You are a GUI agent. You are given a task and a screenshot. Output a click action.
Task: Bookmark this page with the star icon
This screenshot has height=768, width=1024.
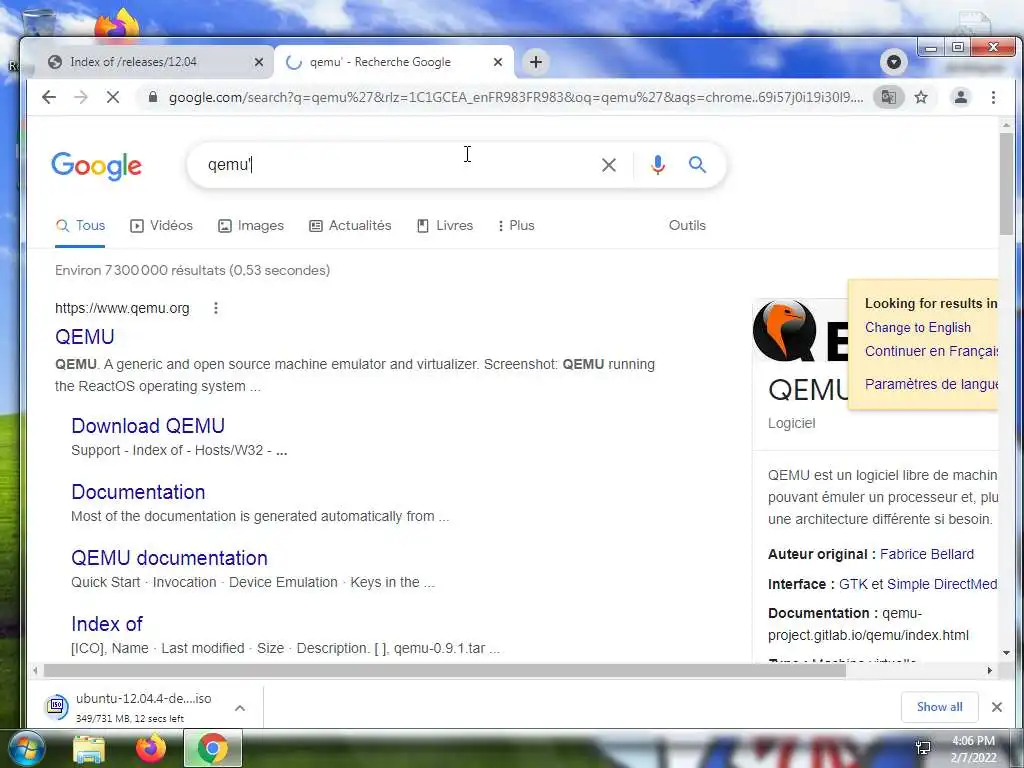tap(921, 97)
